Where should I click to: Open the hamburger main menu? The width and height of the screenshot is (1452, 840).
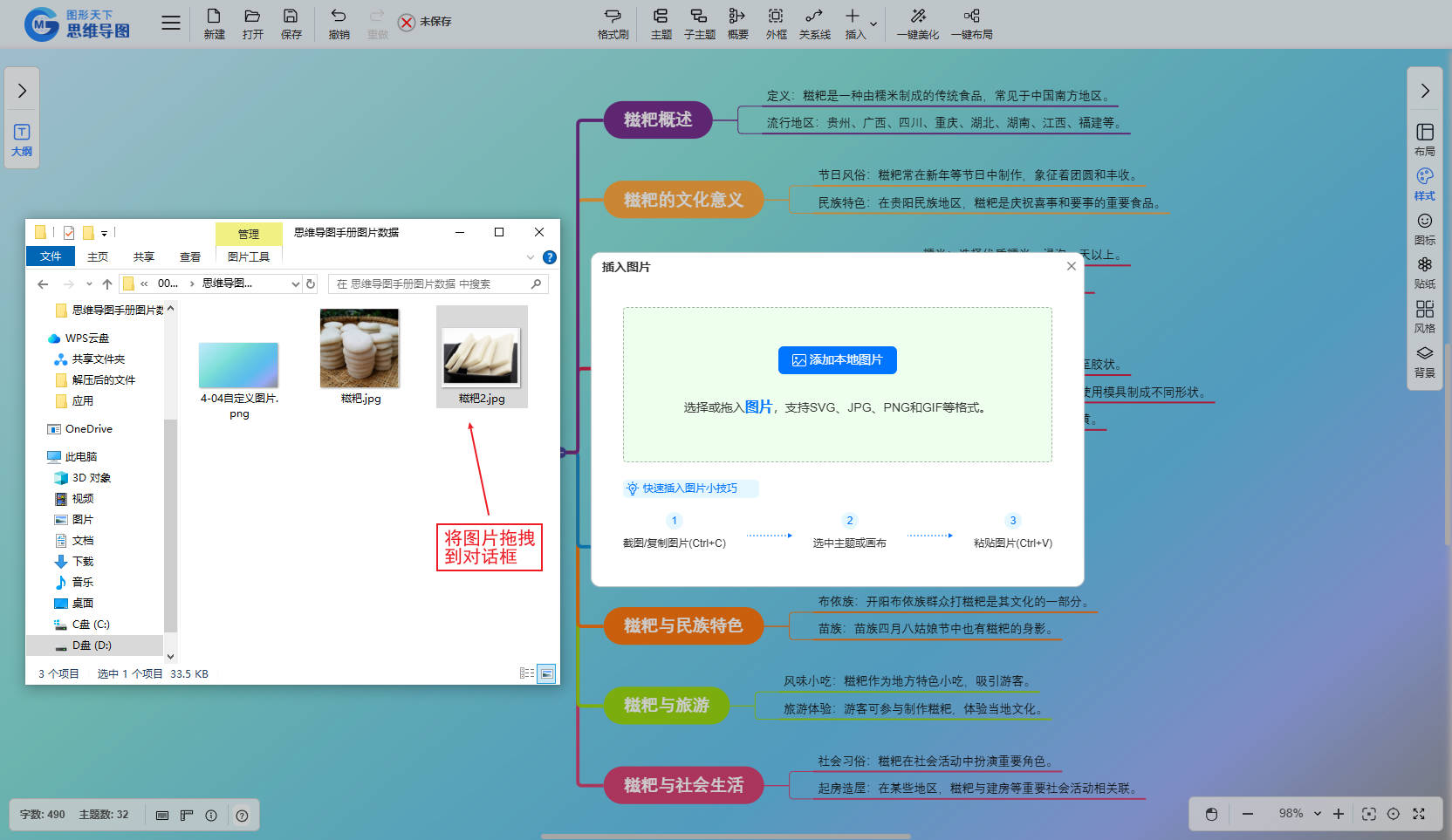click(x=171, y=23)
